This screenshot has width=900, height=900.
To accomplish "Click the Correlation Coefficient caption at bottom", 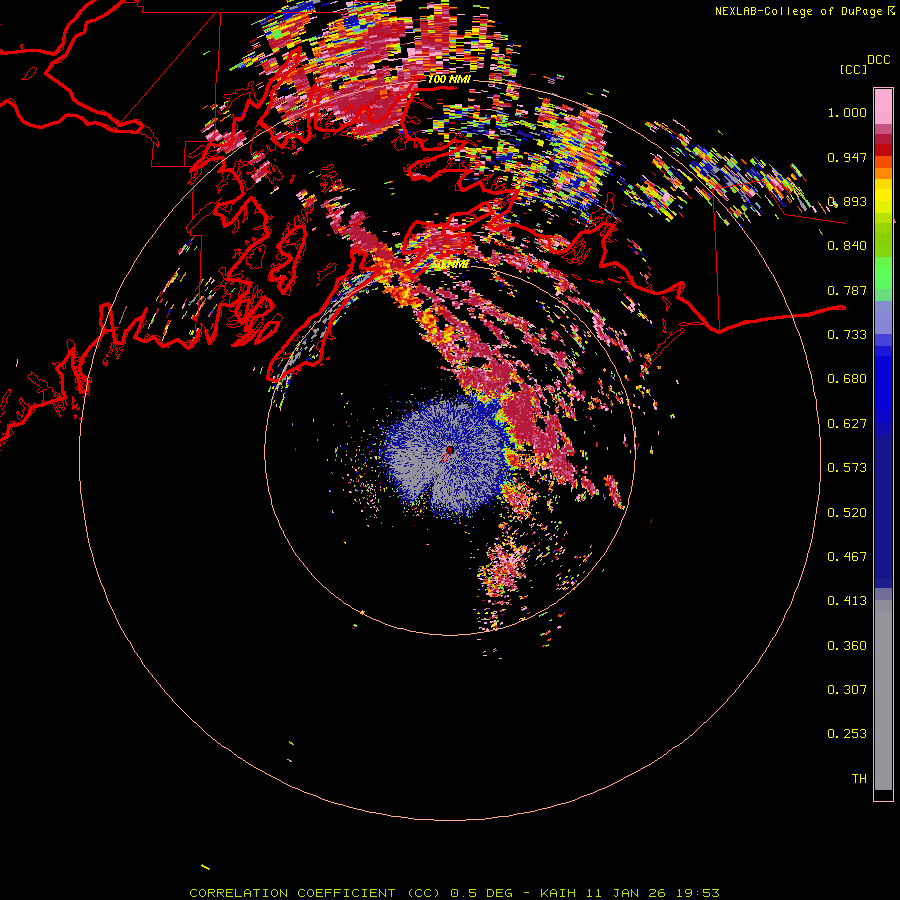I will 454,893.
